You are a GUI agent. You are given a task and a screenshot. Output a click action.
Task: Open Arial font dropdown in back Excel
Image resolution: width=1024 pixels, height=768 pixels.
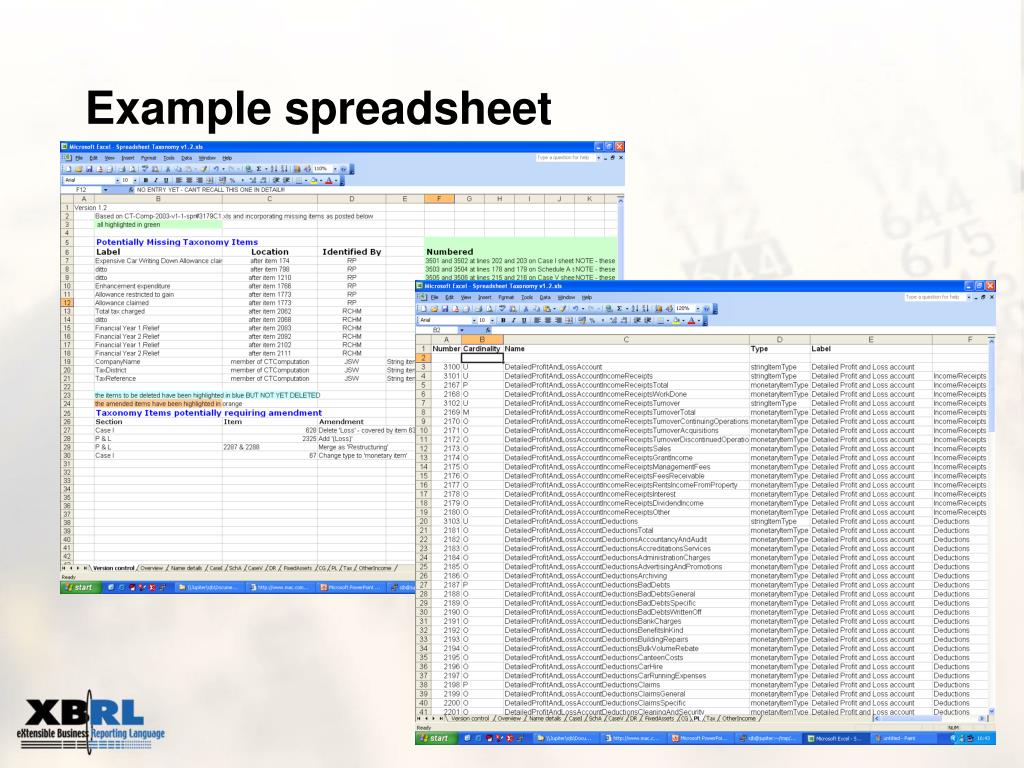click(118, 180)
